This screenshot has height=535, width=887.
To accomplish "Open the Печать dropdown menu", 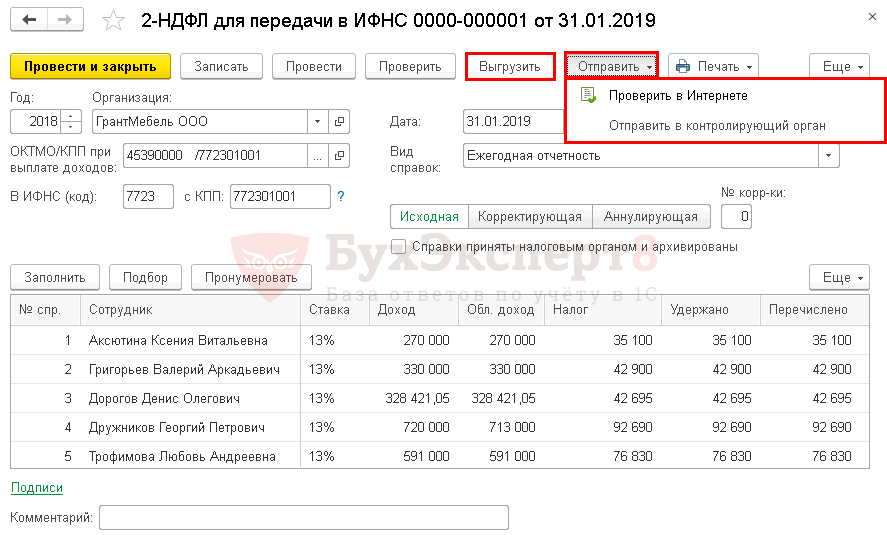I will click(x=713, y=67).
